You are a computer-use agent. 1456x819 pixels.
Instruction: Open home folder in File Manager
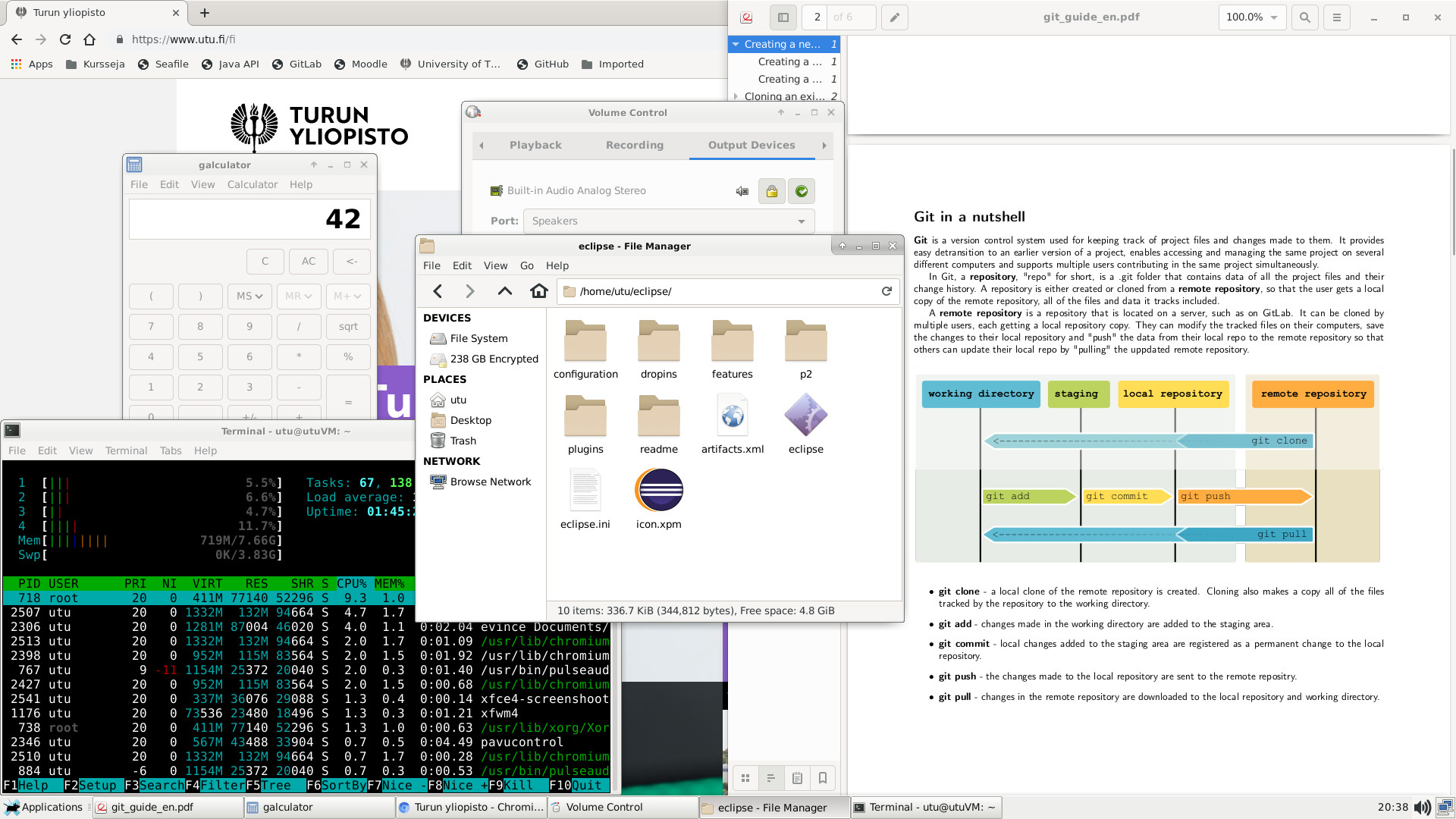coord(538,291)
